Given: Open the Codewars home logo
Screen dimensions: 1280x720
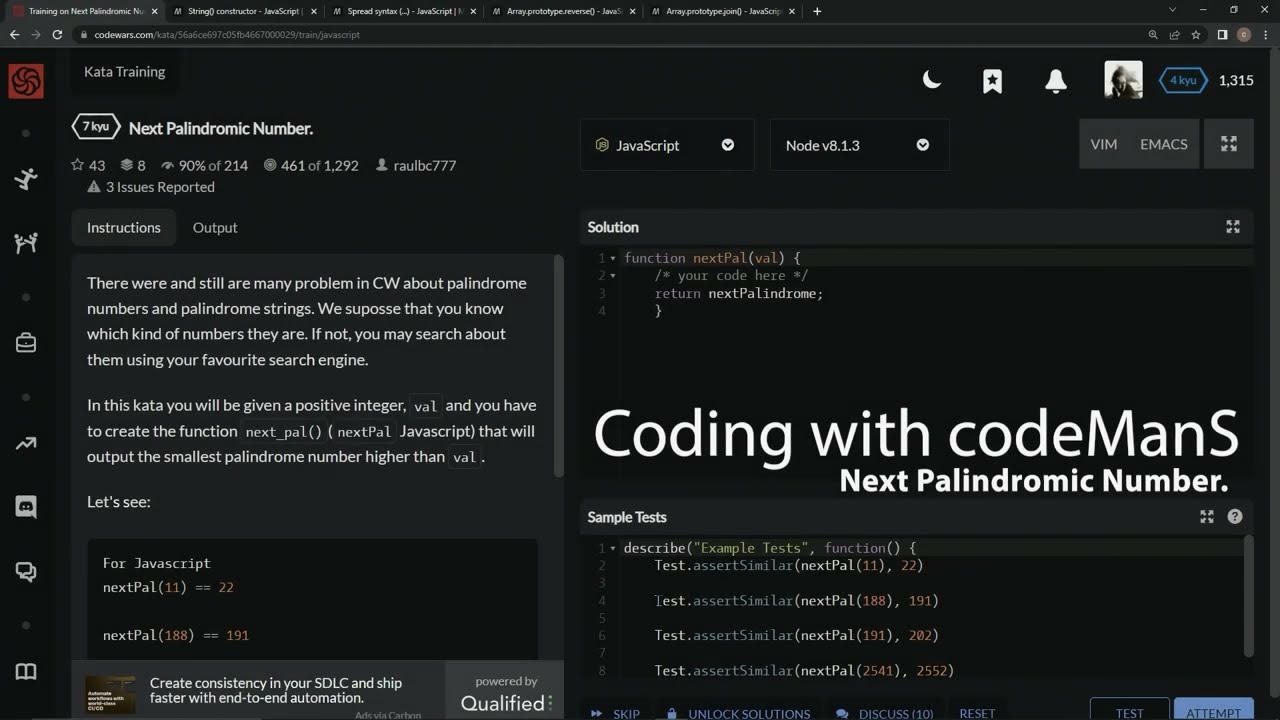Looking at the screenshot, I should point(26,82).
